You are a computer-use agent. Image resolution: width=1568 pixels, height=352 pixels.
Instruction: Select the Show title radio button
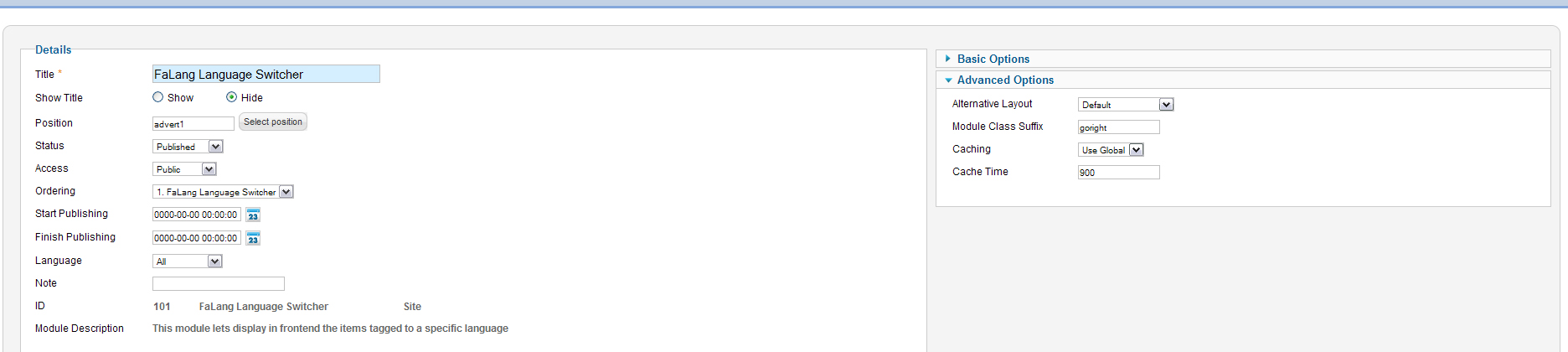pyautogui.click(x=157, y=97)
